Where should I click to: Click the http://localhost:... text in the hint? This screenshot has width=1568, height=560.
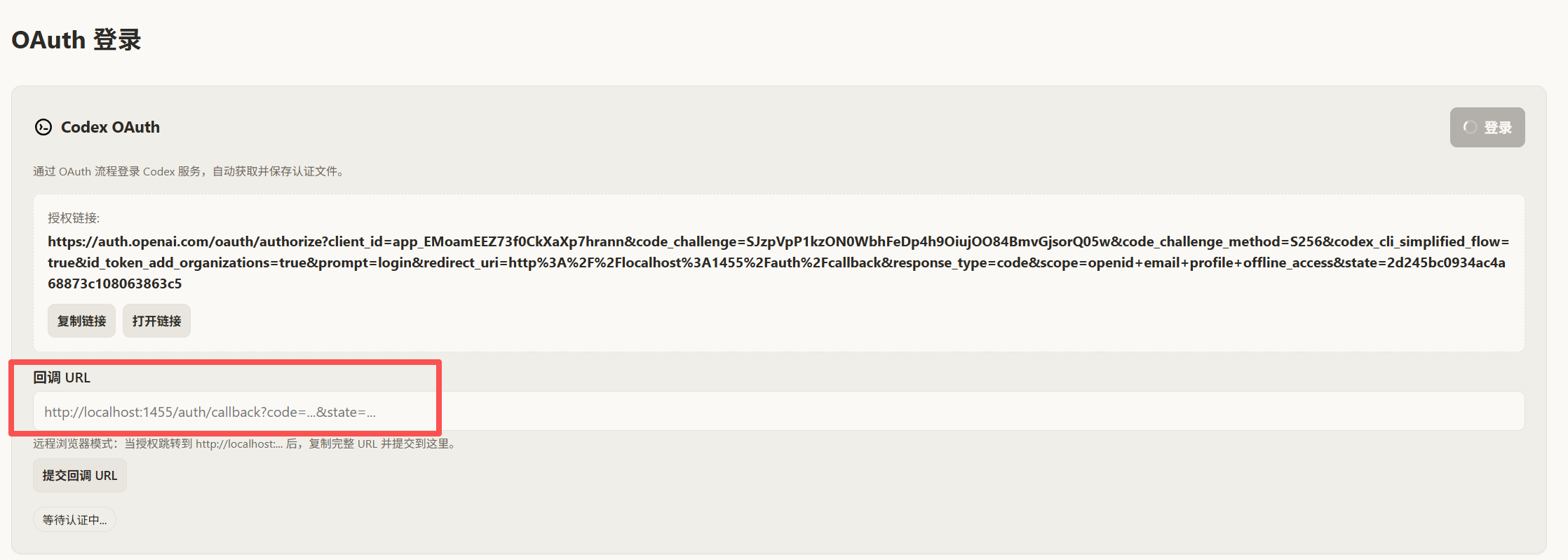pyautogui.click(x=239, y=444)
